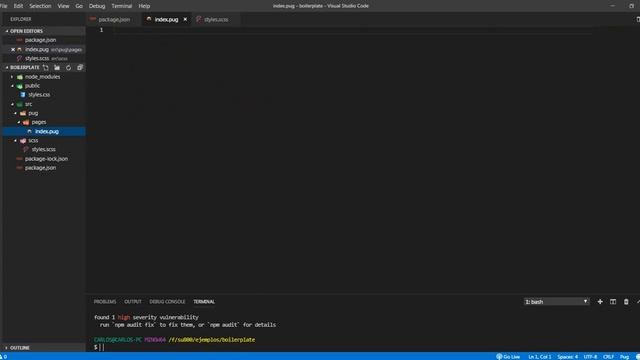Close index.pug in Open Editors list

[x=13, y=49]
